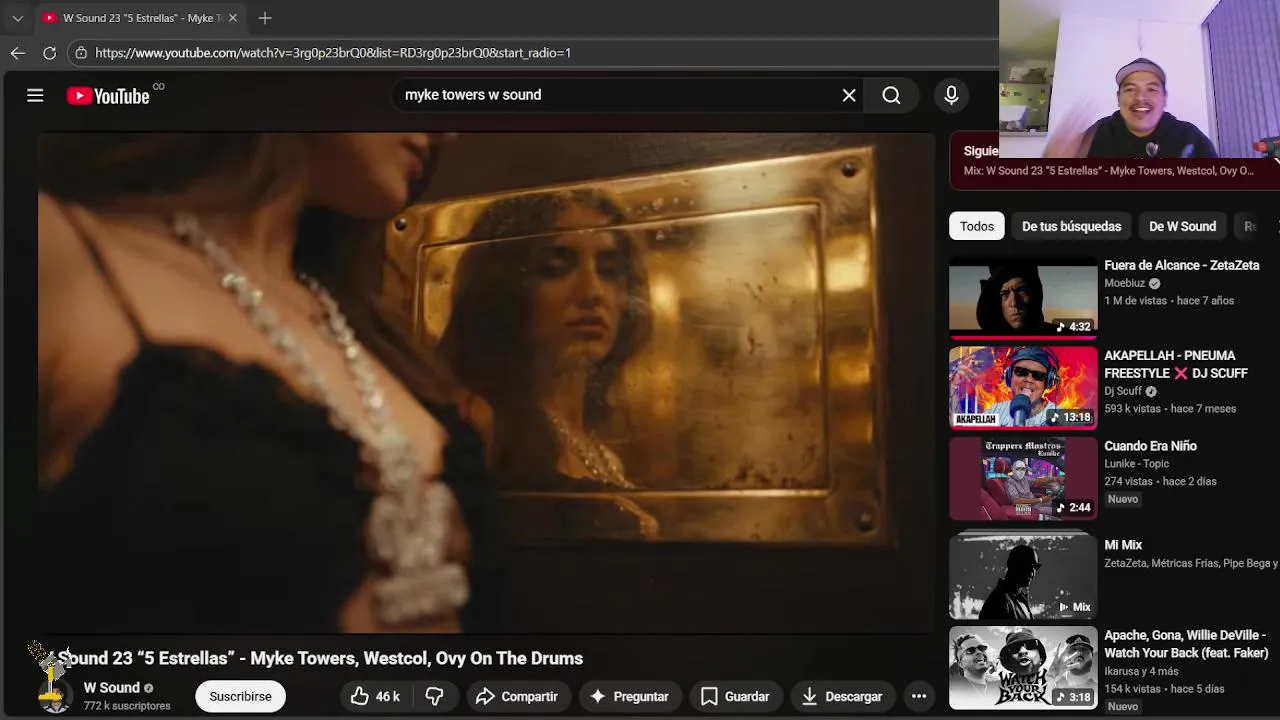The image size is (1280, 720).
Task: View site information icon in address bar
Action: [81, 52]
